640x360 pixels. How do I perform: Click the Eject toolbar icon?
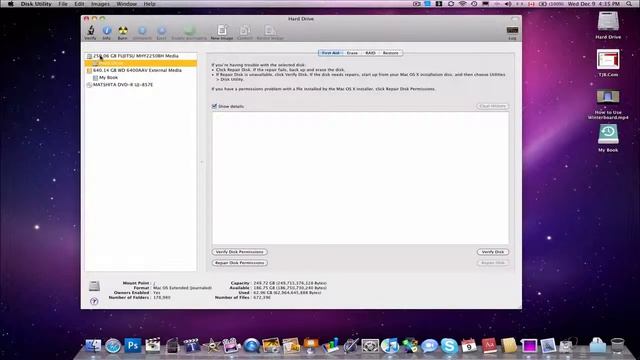pos(162,32)
